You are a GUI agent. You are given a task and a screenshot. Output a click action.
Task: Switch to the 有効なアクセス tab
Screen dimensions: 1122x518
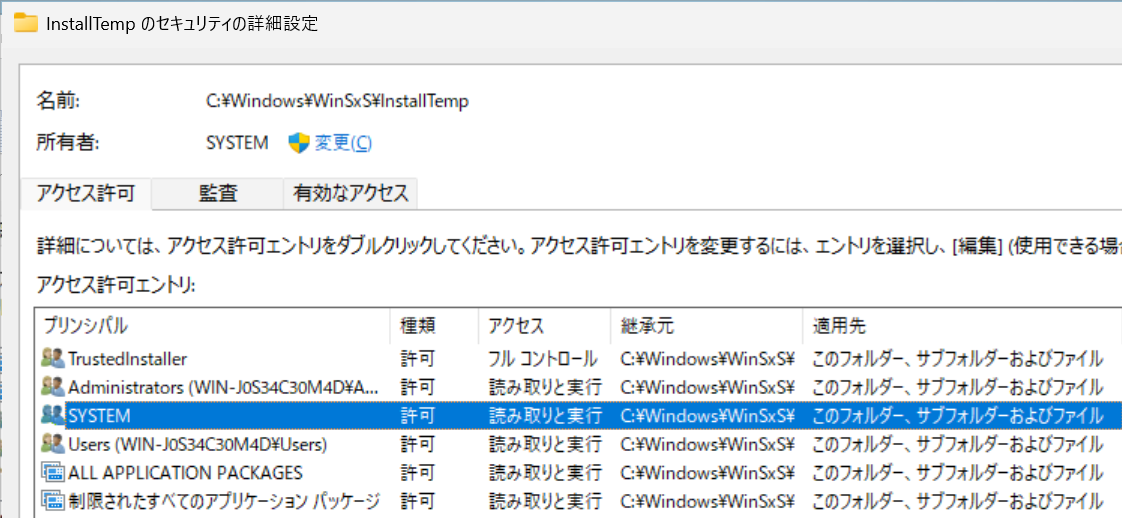(351, 193)
